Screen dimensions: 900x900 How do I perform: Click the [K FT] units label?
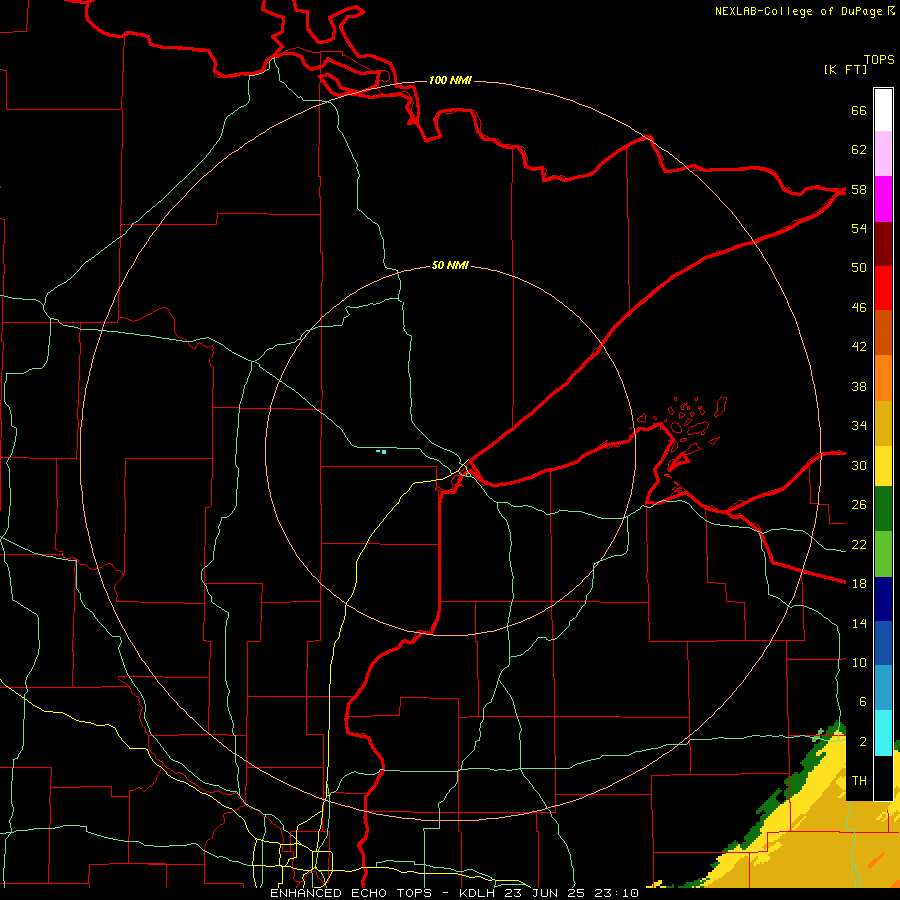845,70
